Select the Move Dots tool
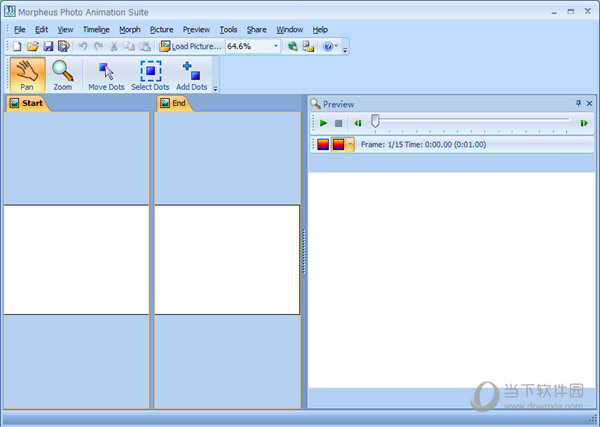This screenshot has width=600, height=427. pos(106,75)
